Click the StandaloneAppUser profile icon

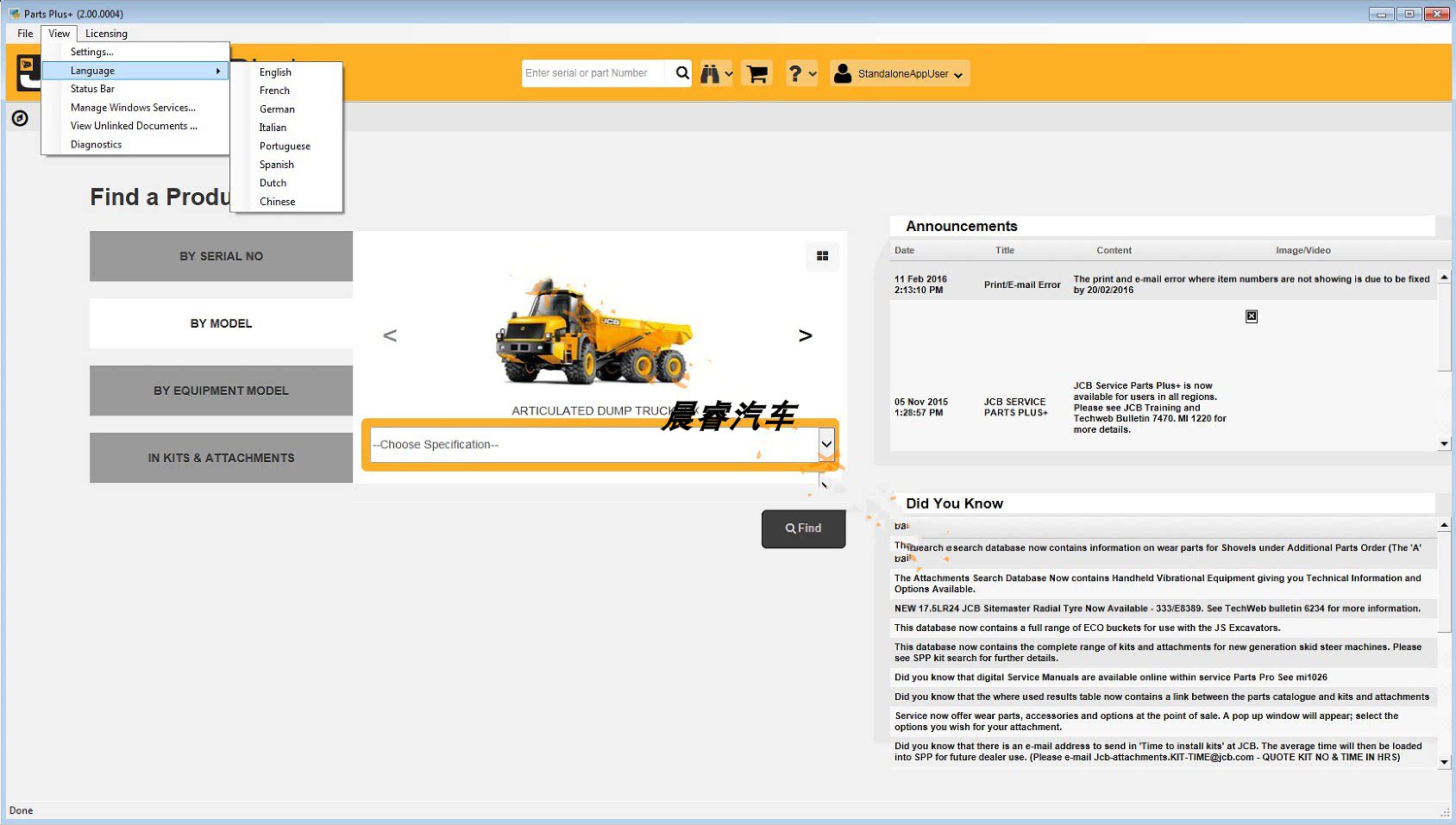click(843, 73)
